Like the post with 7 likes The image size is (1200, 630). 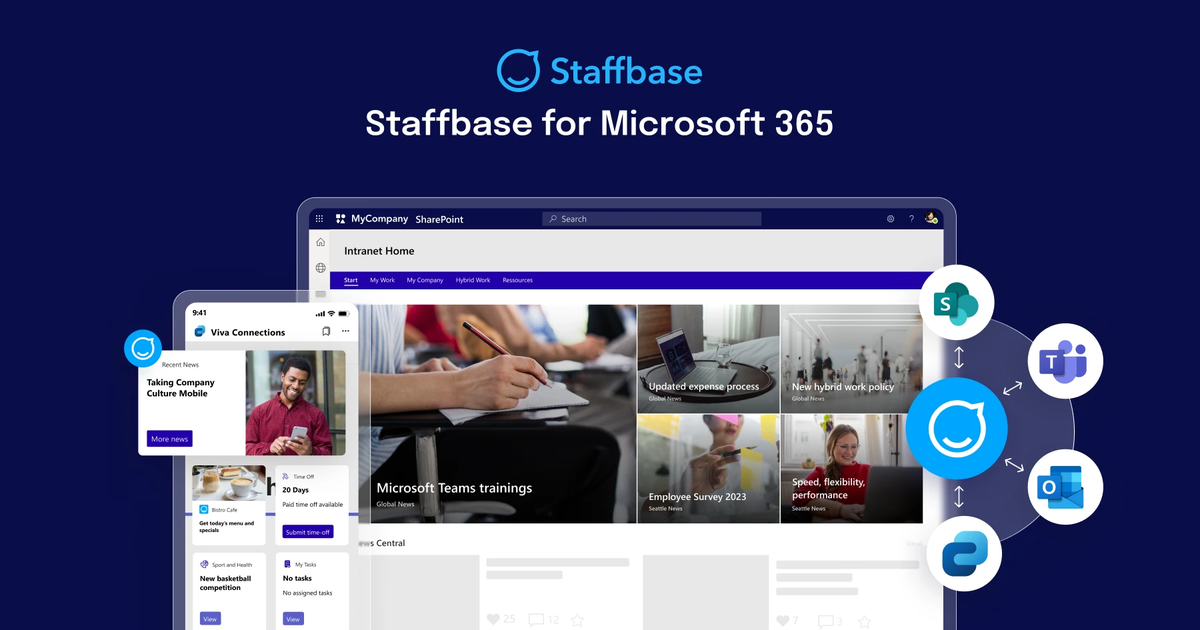[x=784, y=620]
